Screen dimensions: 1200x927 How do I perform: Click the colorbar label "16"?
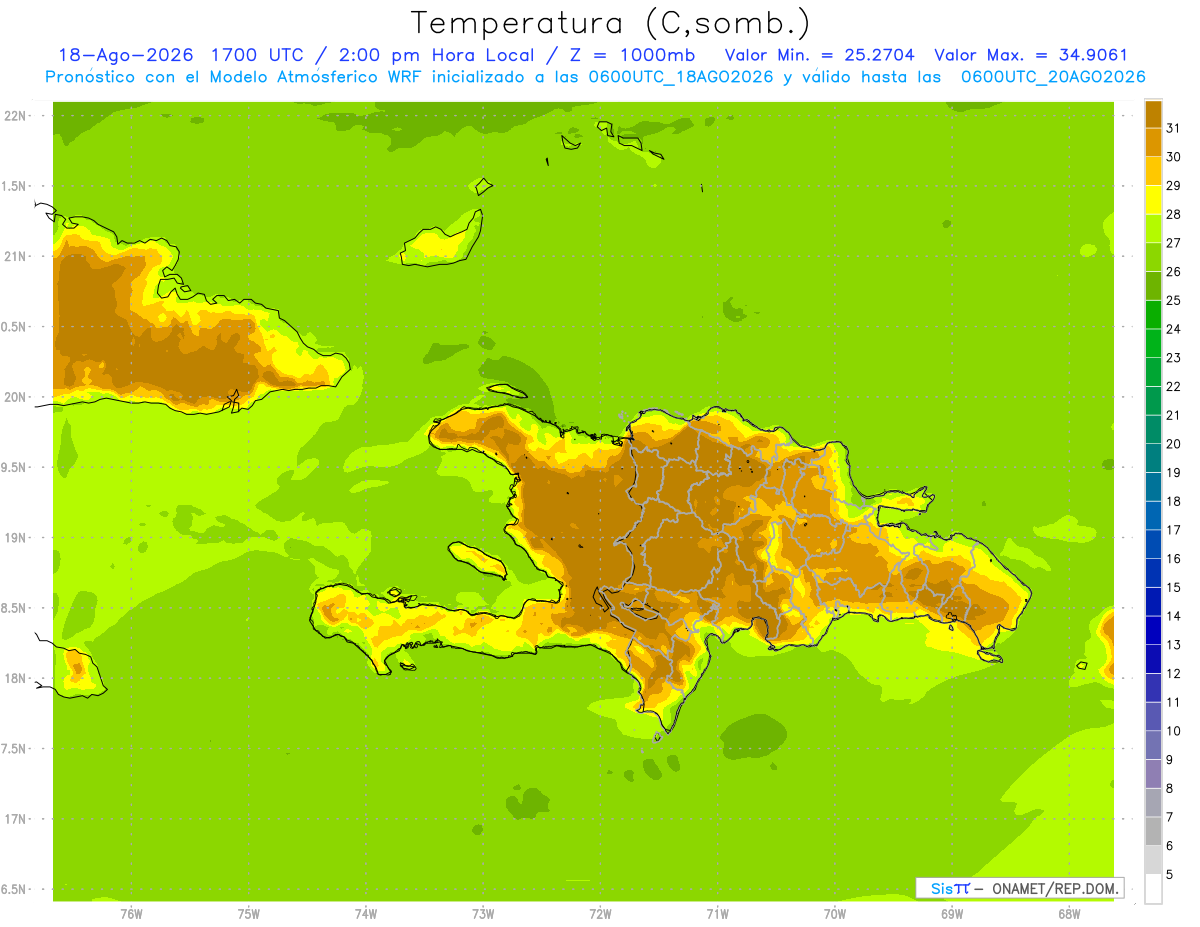coord(1174,559)
